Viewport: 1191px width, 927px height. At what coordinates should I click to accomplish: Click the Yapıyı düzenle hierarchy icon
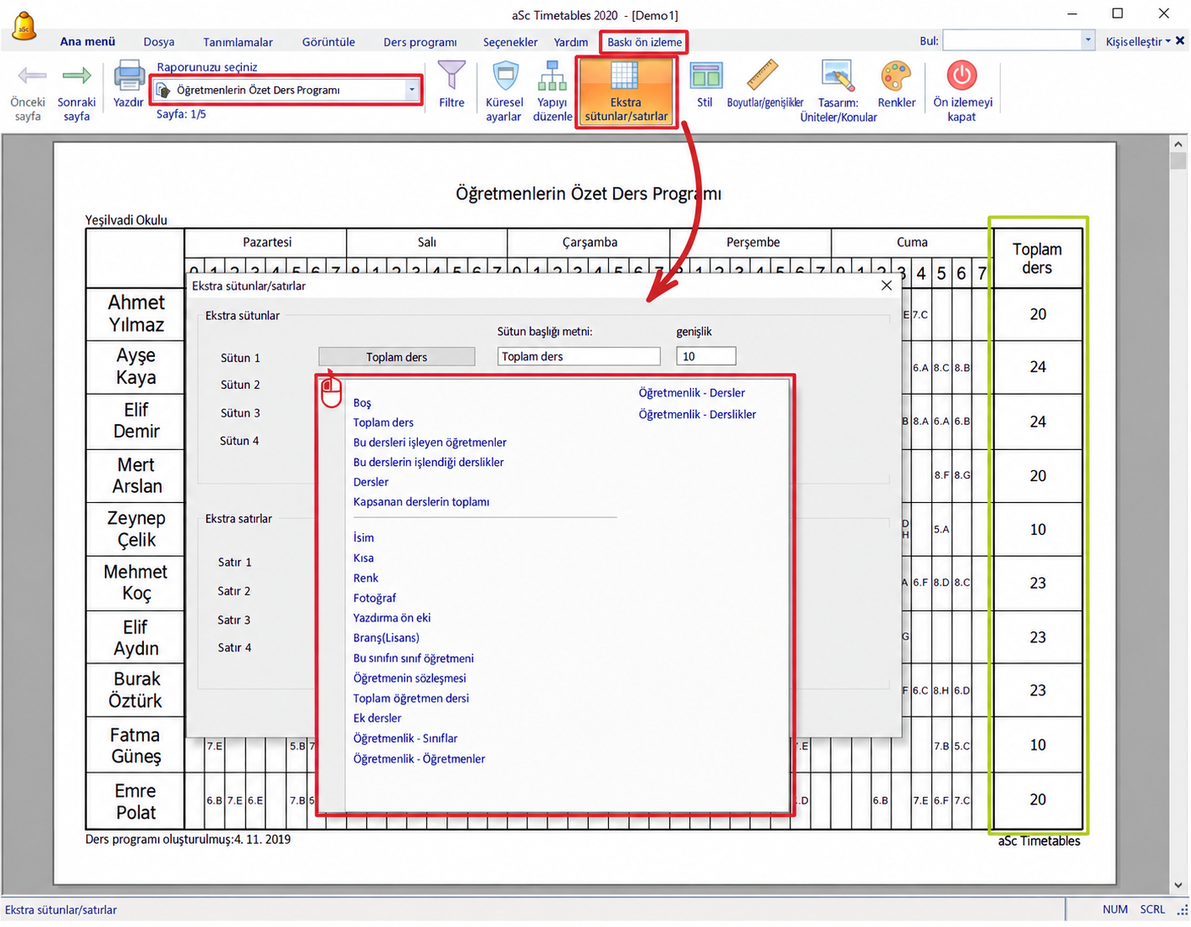click(x=552, y=76)
